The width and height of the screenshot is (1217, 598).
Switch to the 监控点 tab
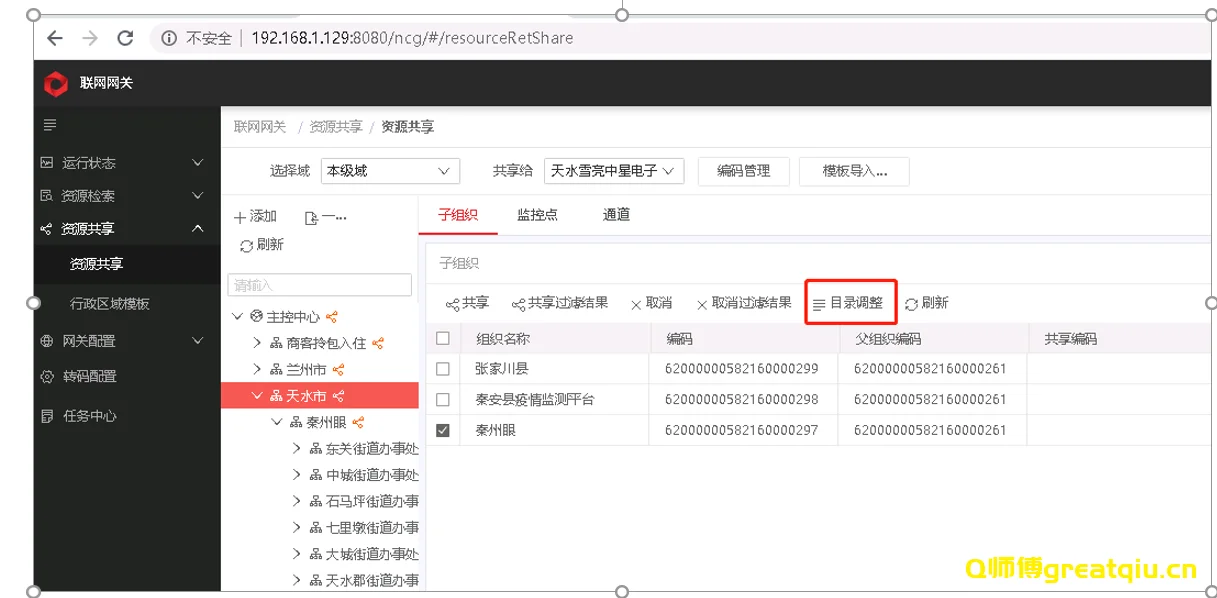[x=537, y=214]
